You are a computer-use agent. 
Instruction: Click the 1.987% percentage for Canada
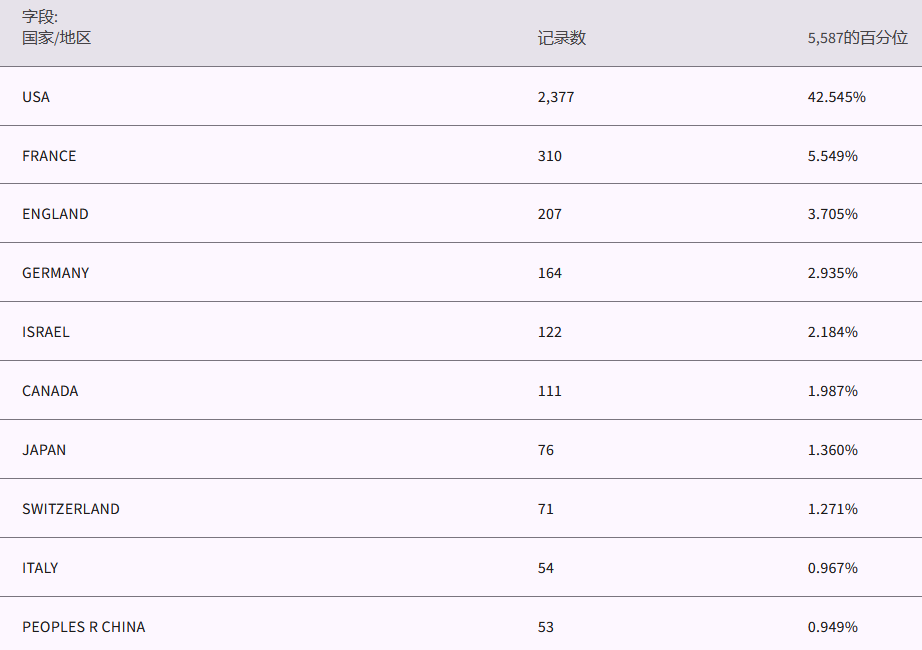pyautogui.click(x=832, y=391)
